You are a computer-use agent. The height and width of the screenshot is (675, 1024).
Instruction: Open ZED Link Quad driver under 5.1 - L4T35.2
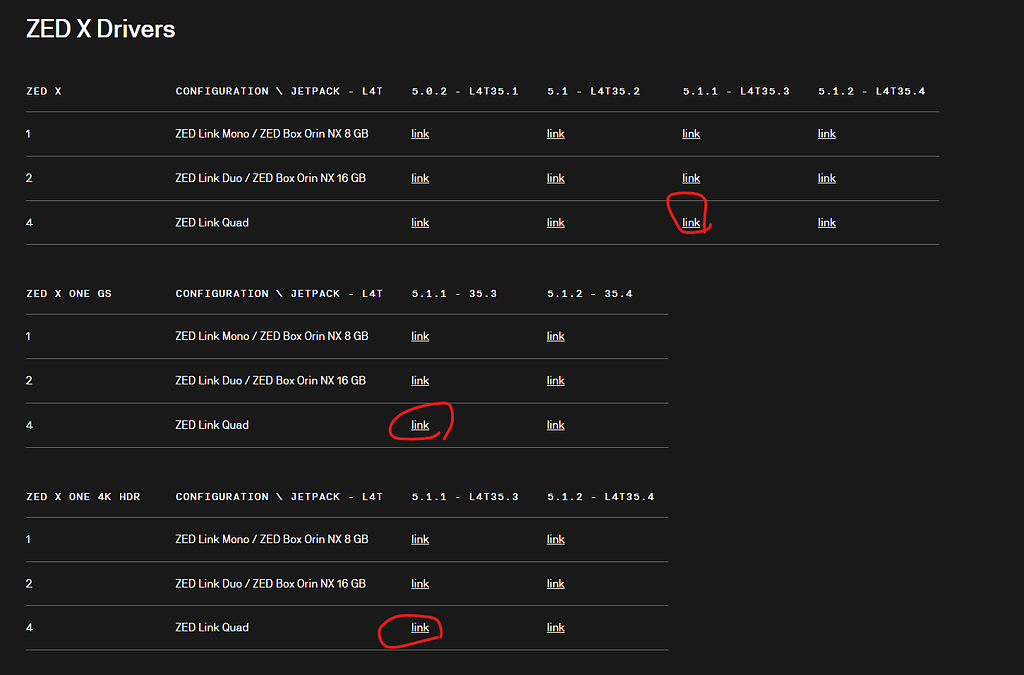point(555,222)
